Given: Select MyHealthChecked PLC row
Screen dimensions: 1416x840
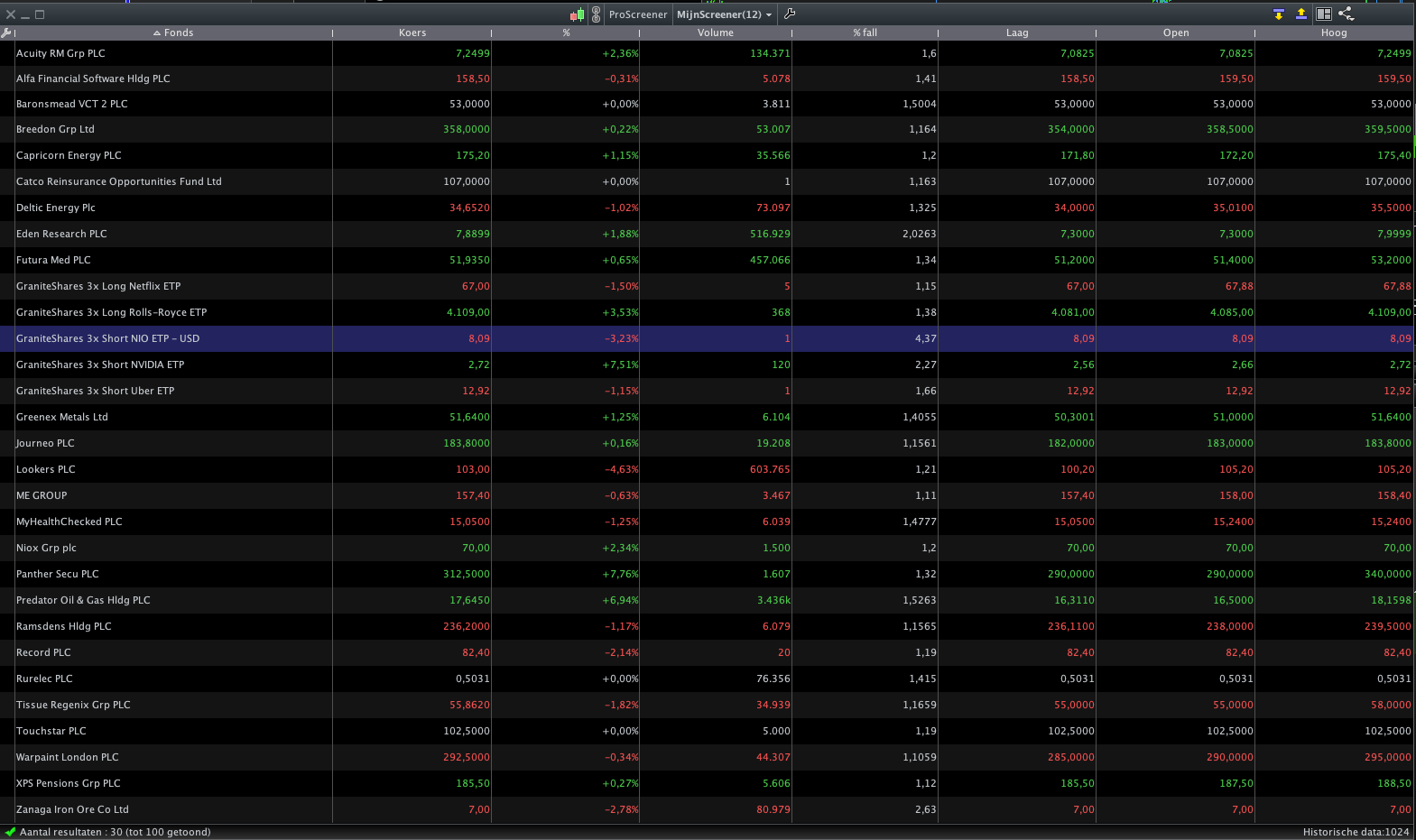Looking at the screenshot, I should click(x=707, y=522).
